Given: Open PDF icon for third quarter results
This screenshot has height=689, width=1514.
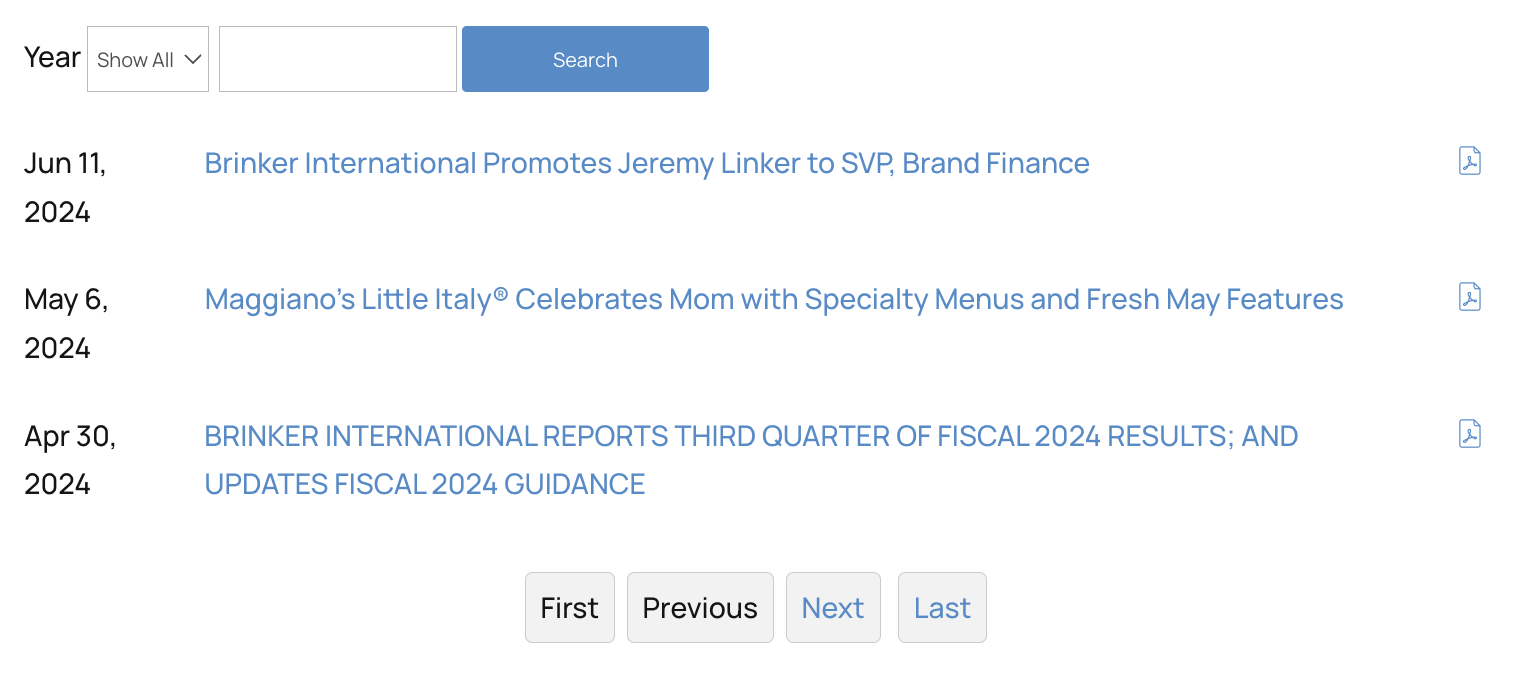Looking at the screenshot, I should 1469,433.
